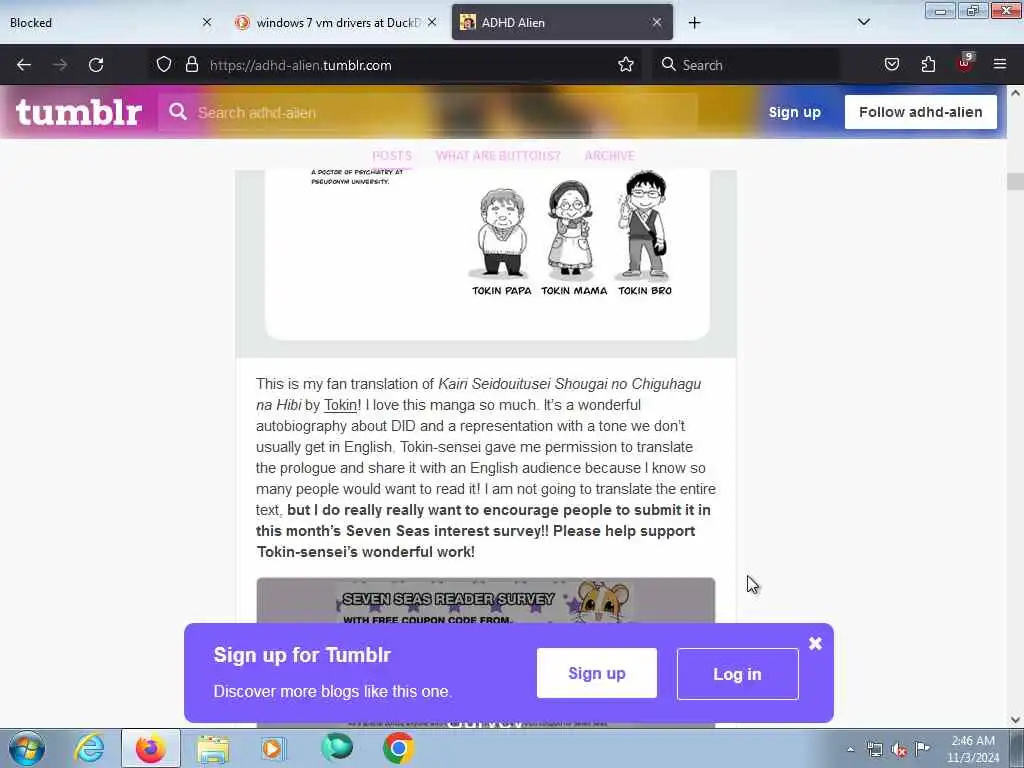Viewport: 1024px width, 768px height.
Task: Launch Google Chrome from taskbar
Action: (398, 748)
